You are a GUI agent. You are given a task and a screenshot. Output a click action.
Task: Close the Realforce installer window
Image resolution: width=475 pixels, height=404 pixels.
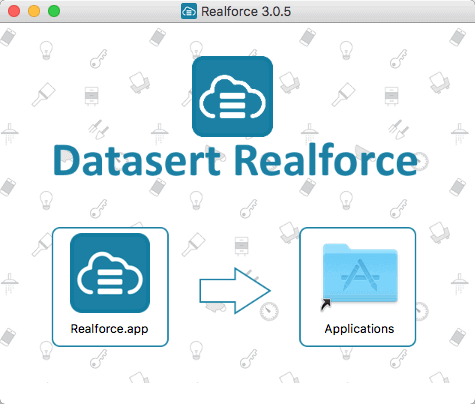point(14,11)
